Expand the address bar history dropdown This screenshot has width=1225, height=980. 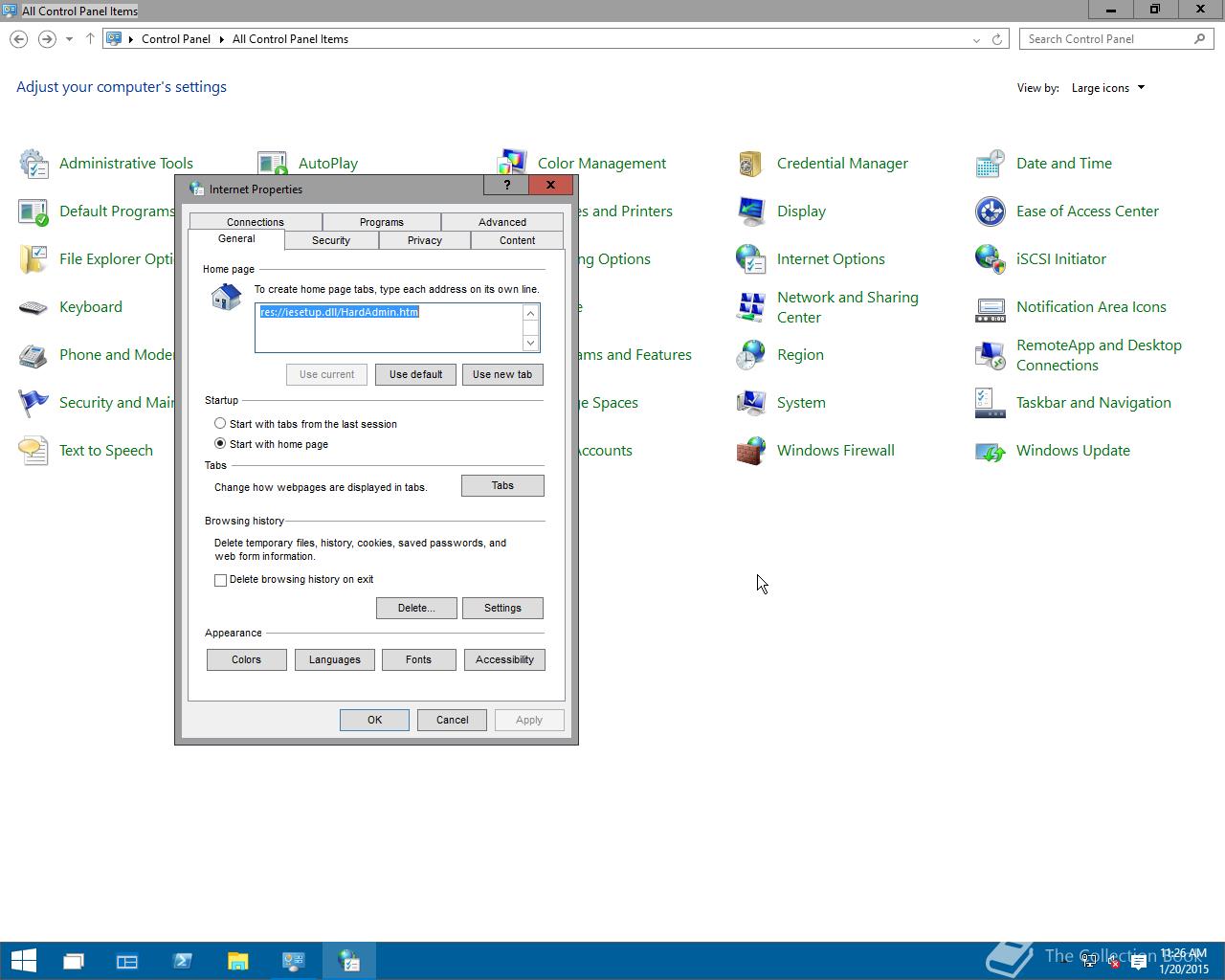click(976, 39)
